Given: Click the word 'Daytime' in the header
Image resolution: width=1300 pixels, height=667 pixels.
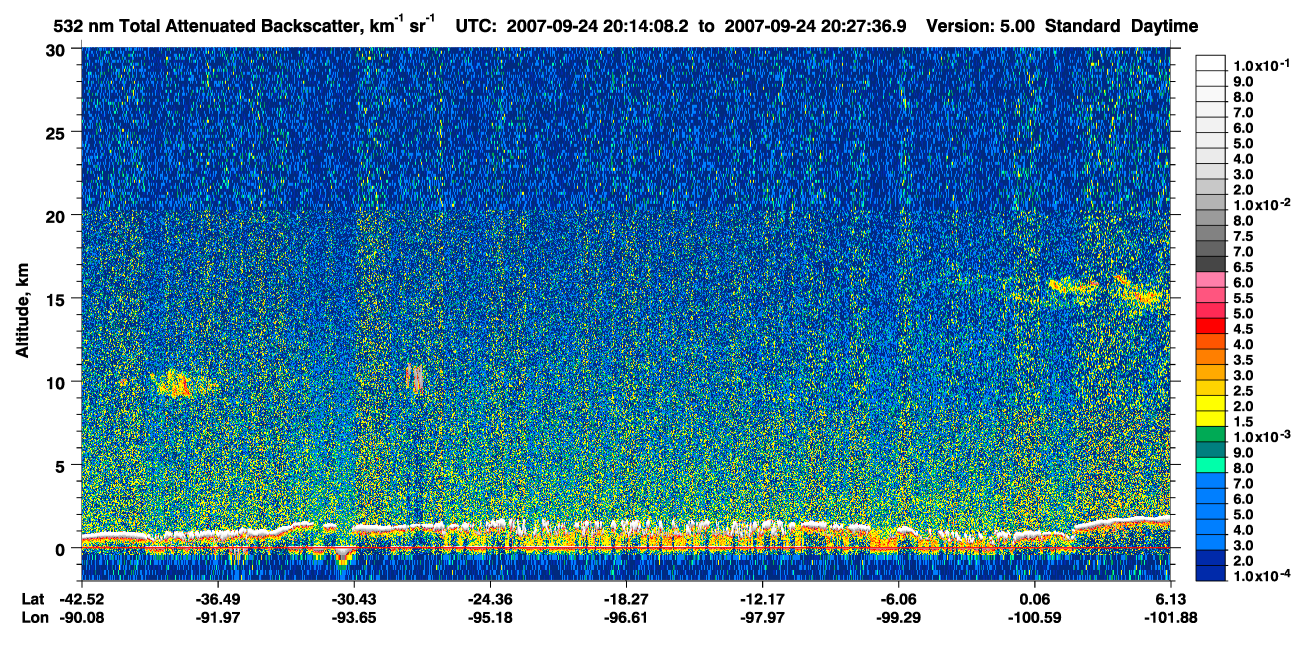Looking at the screenshot, I should point(1163,26).
